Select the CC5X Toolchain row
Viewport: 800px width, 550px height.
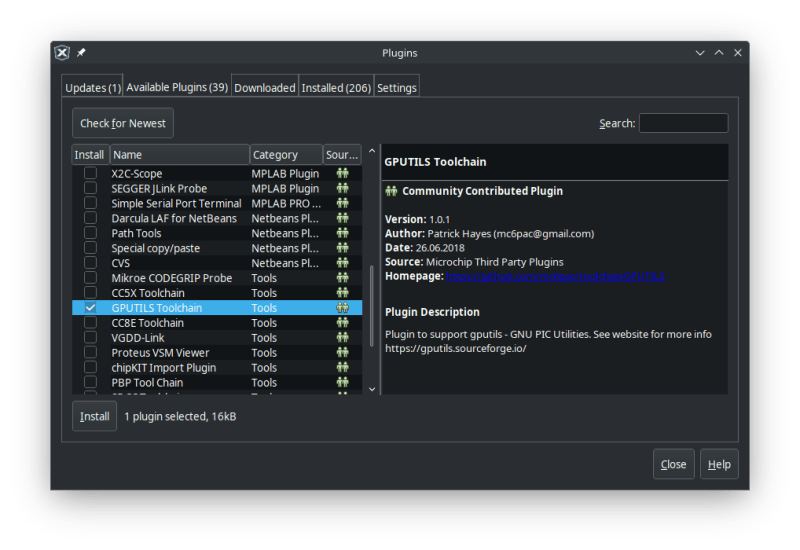coord(217,293)
